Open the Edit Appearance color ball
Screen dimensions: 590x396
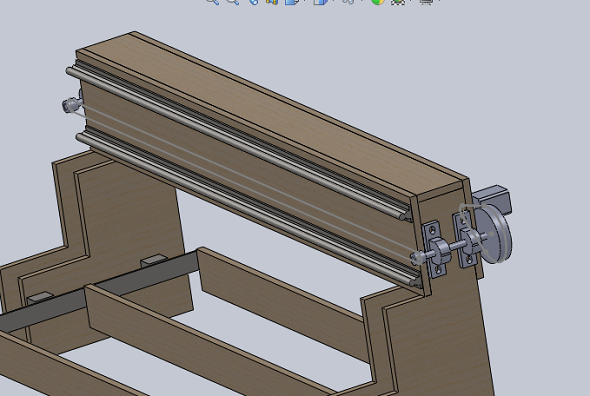pos(377,1)
